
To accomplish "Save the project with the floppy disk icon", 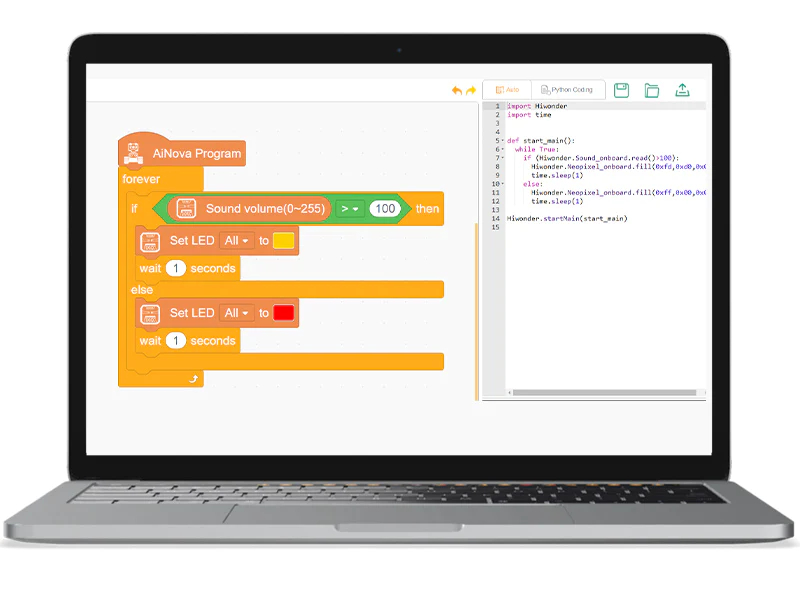I will [x=621, y=90].
